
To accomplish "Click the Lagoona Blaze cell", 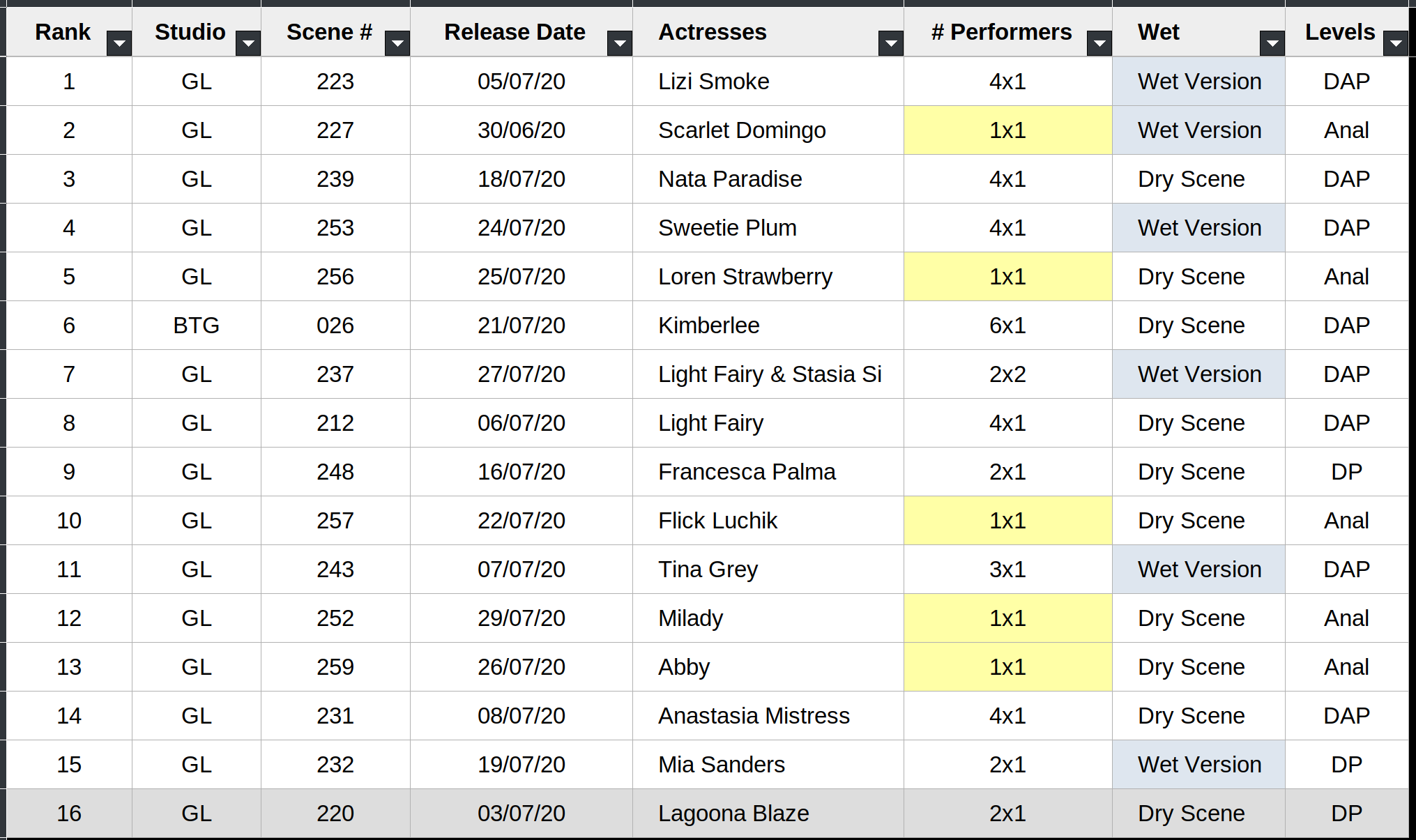I will [x=733, y=814].
